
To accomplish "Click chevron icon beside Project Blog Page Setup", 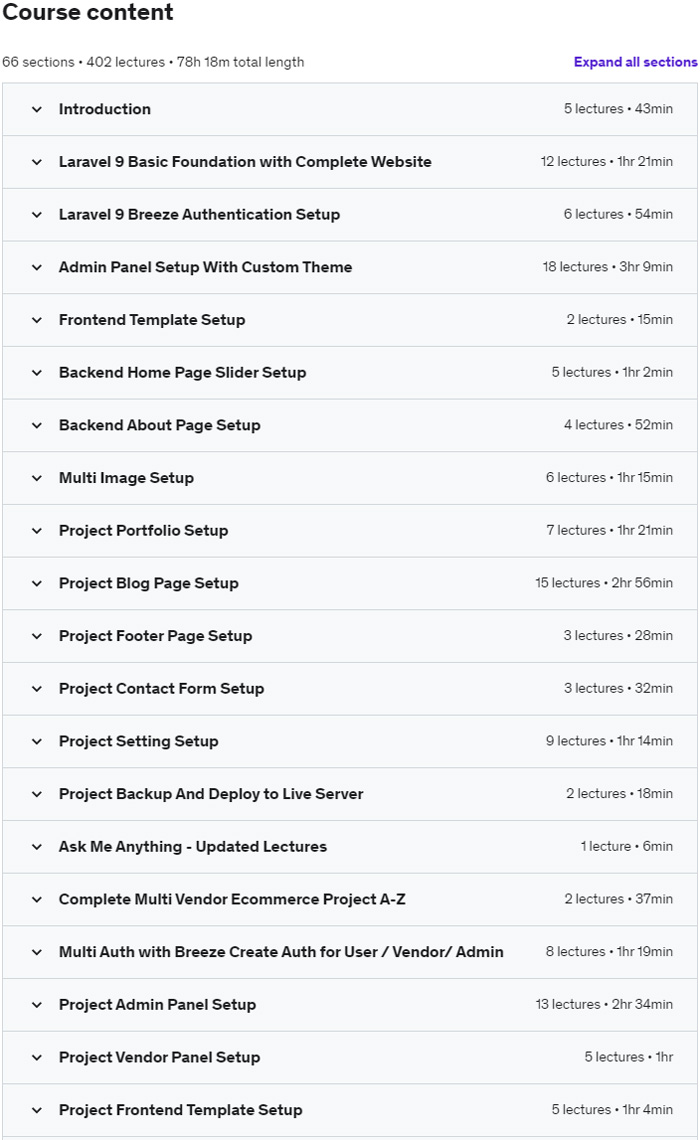I will pyautogui.click(x=37, y=583).
